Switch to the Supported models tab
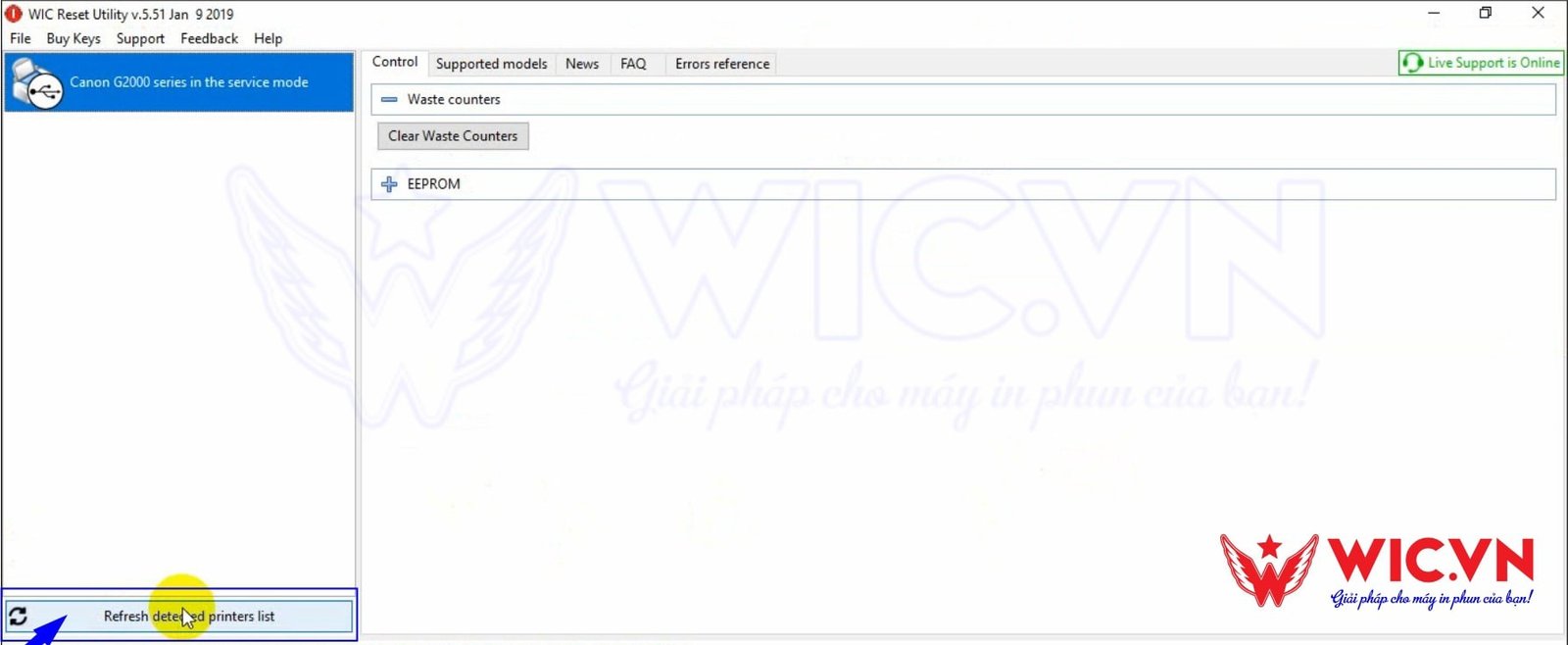This screenshot has width=1568, height=645. click(x=491, y=64)
